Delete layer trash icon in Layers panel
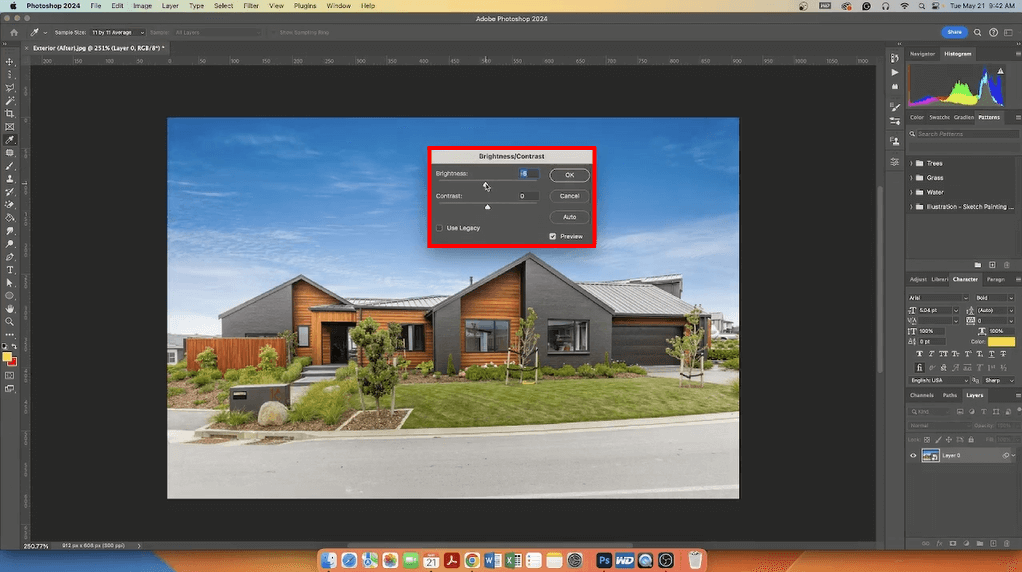The image size is (1022, 572). coord(1007,543)
